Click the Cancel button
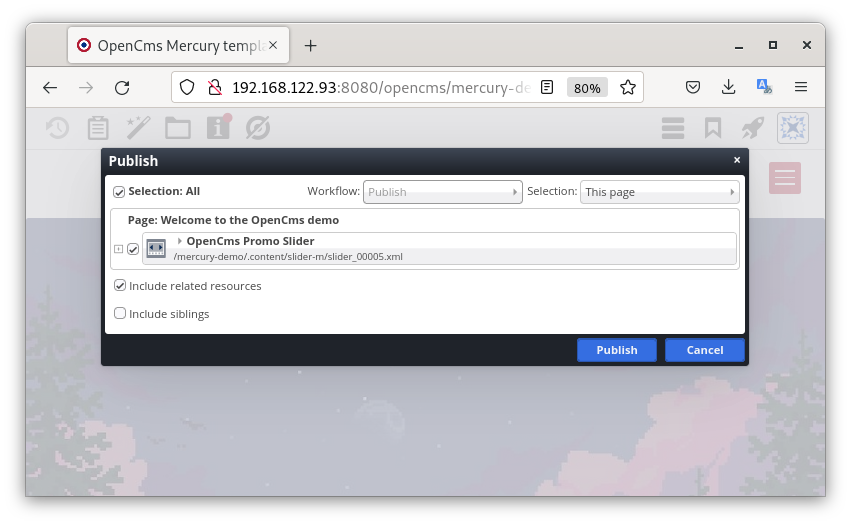This screenshot has height=525, width=851. pos(704,350)
